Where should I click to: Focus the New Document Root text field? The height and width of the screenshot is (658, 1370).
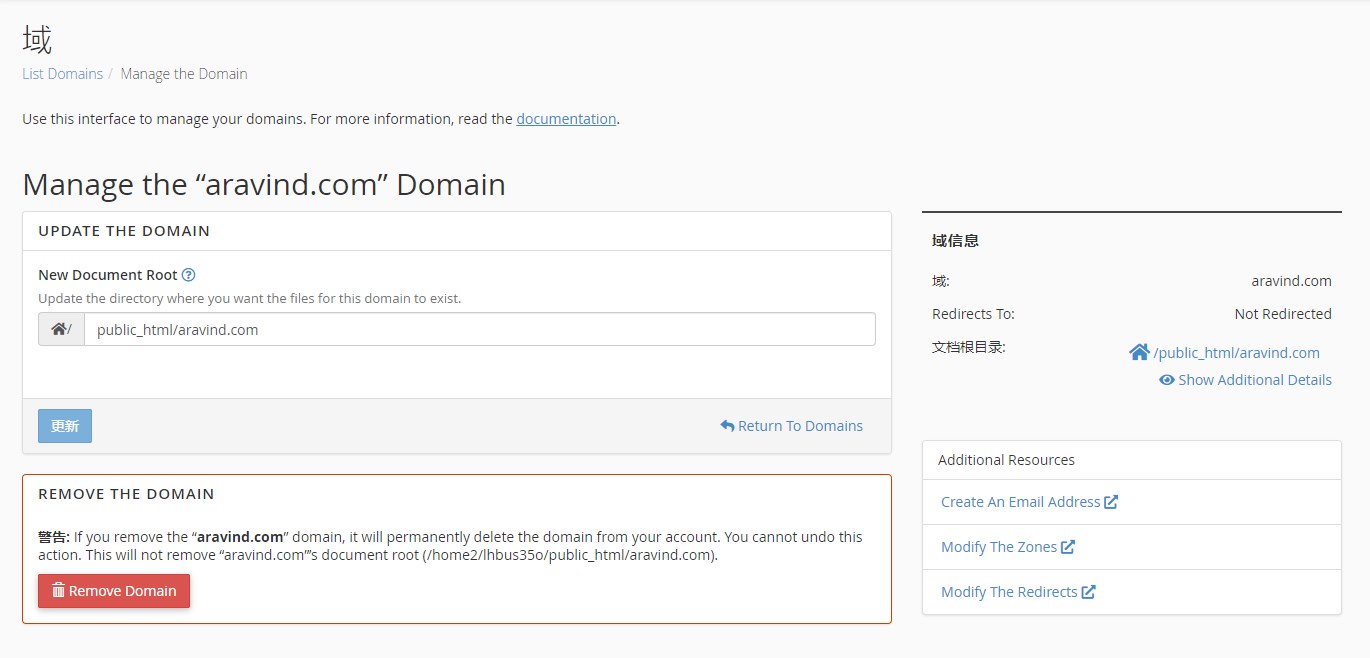pos(479,329)
